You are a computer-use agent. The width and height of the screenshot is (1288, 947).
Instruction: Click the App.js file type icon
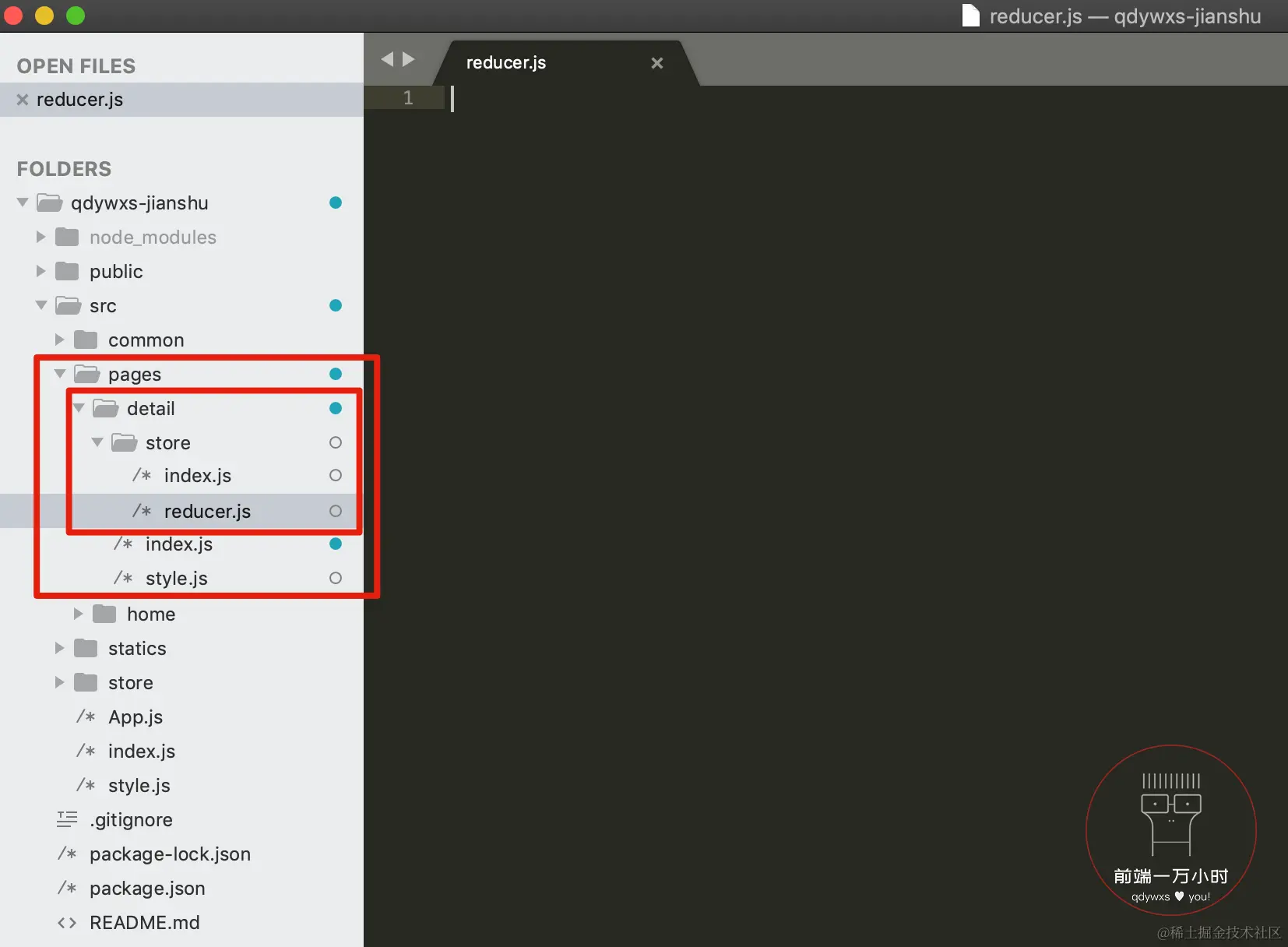pyautogui.click(x=86, y=716)
